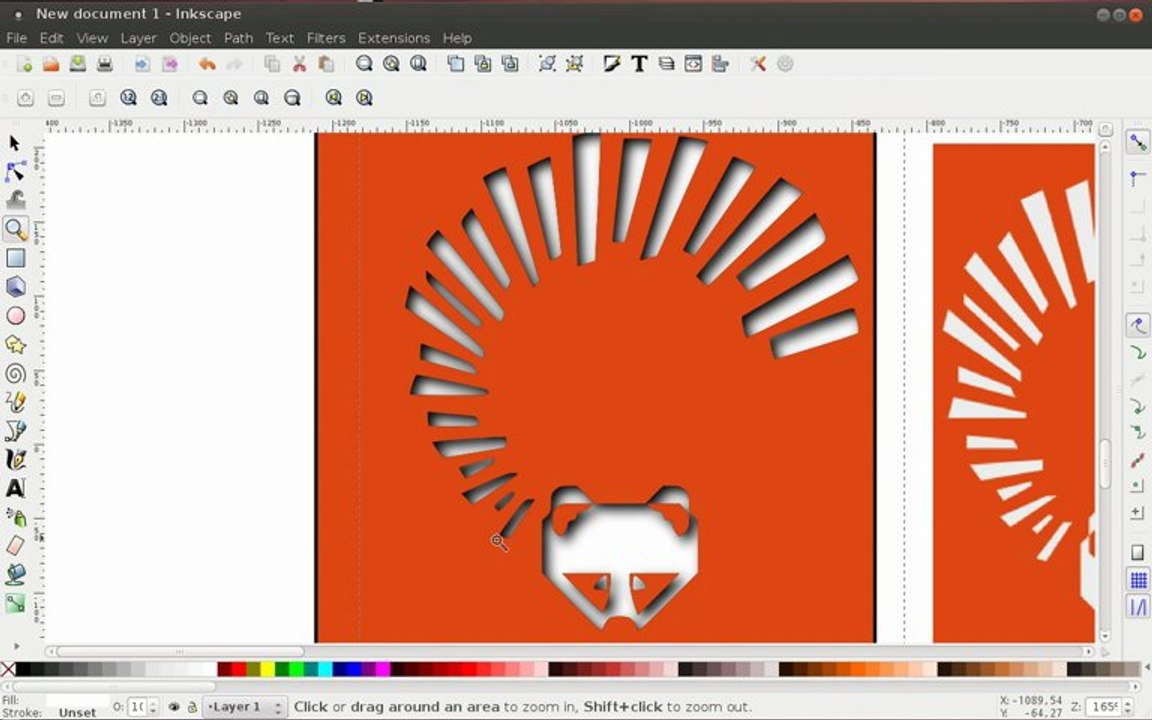Image resolution: width=1152 pixels, height=720 pixels.
Task: Select the Eraser tool
Action: pyautogui.click(x=15, y=545)
